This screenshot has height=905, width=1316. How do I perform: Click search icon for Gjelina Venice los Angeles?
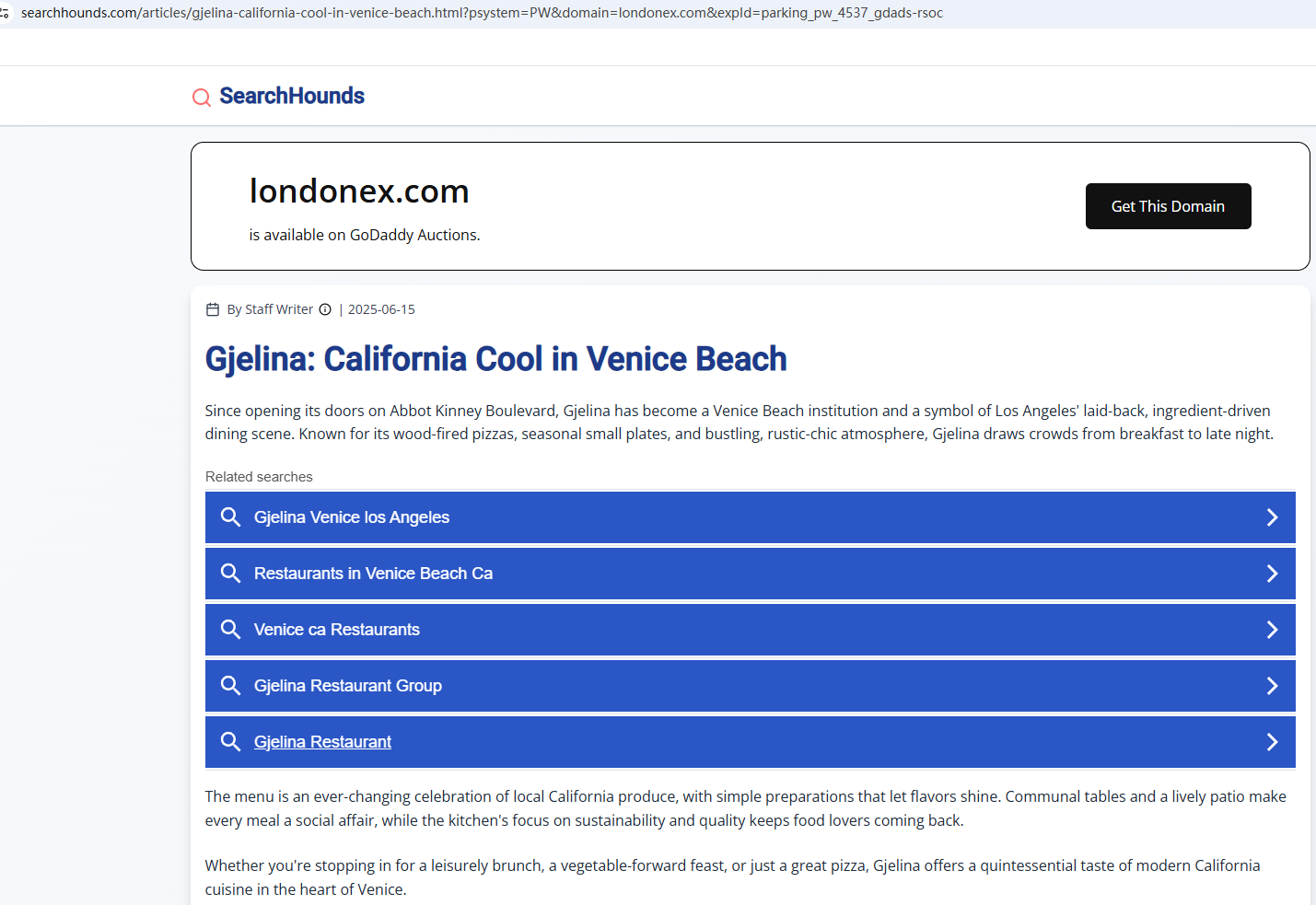(230, 517)
